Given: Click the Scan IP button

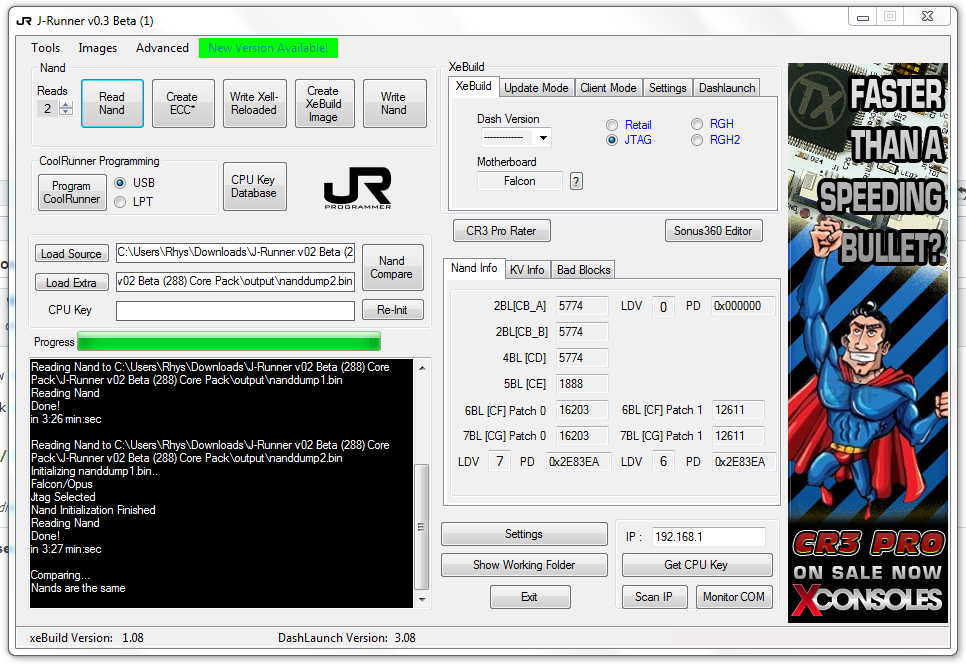Looking at the screenshot, I should point(654,597).
